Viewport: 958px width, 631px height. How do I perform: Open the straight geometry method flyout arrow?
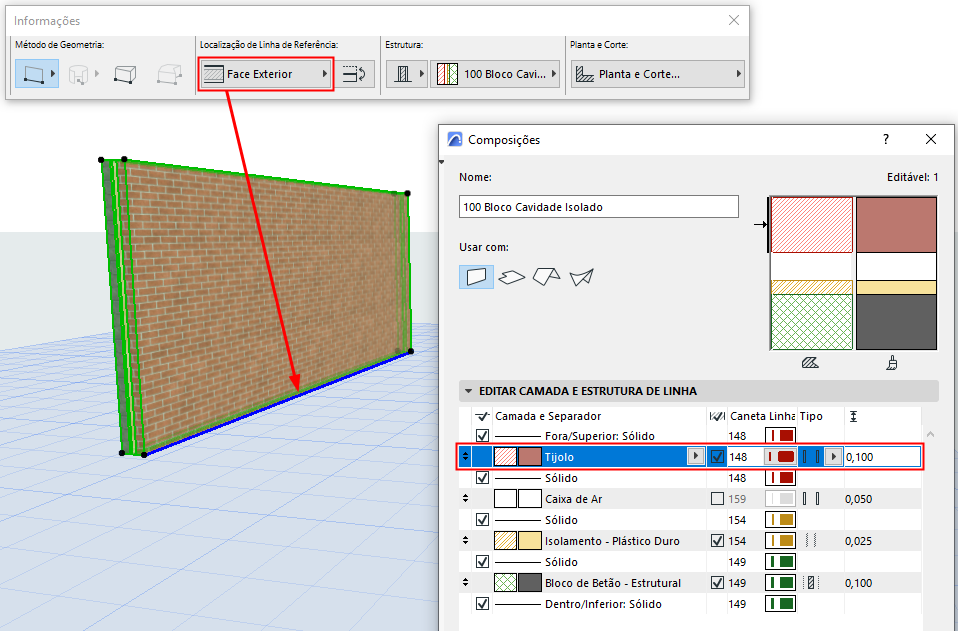point(53,74)
